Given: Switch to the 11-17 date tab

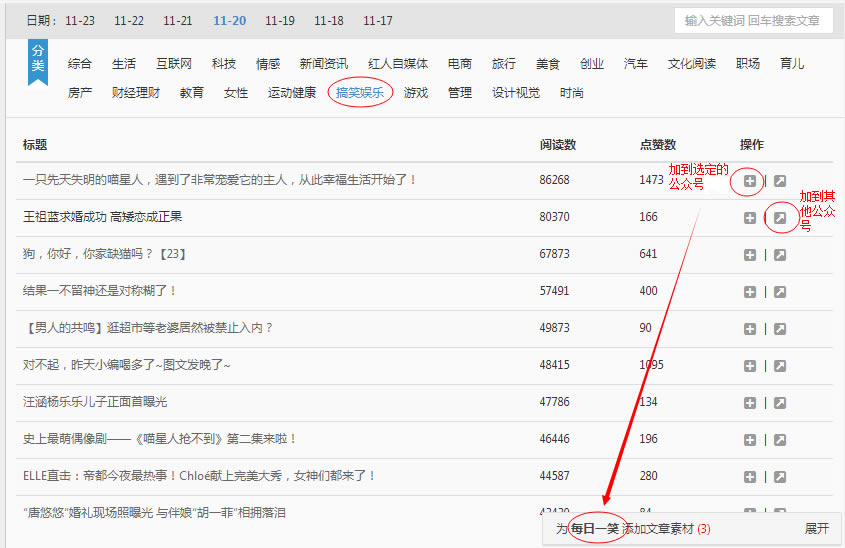Looking at the screenshot, I should coord(378,21).
